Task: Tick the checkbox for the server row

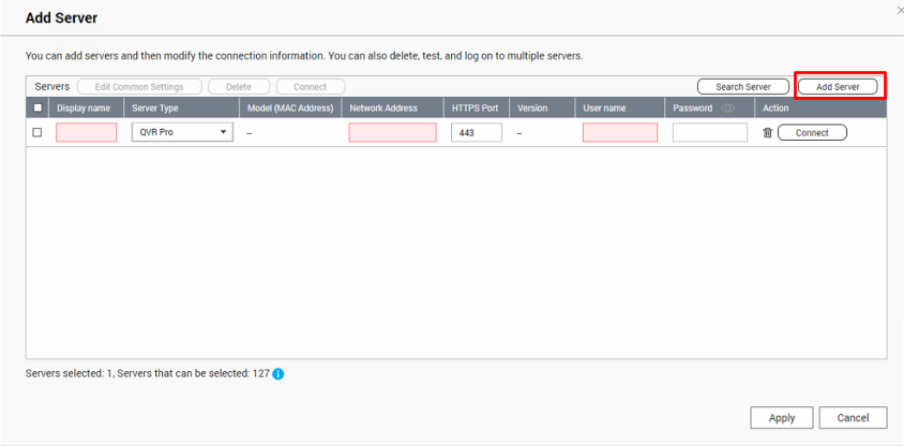Action: [37, 133]
